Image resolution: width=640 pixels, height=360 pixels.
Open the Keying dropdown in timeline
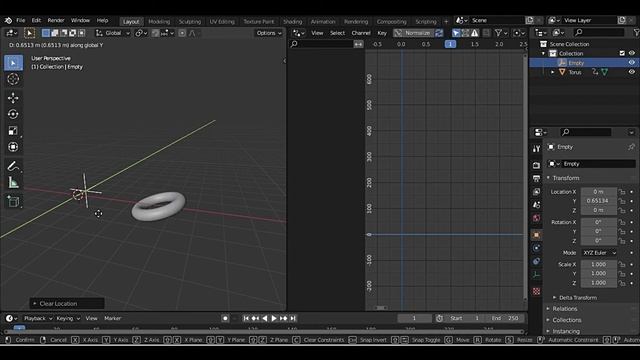click(68, 318)
